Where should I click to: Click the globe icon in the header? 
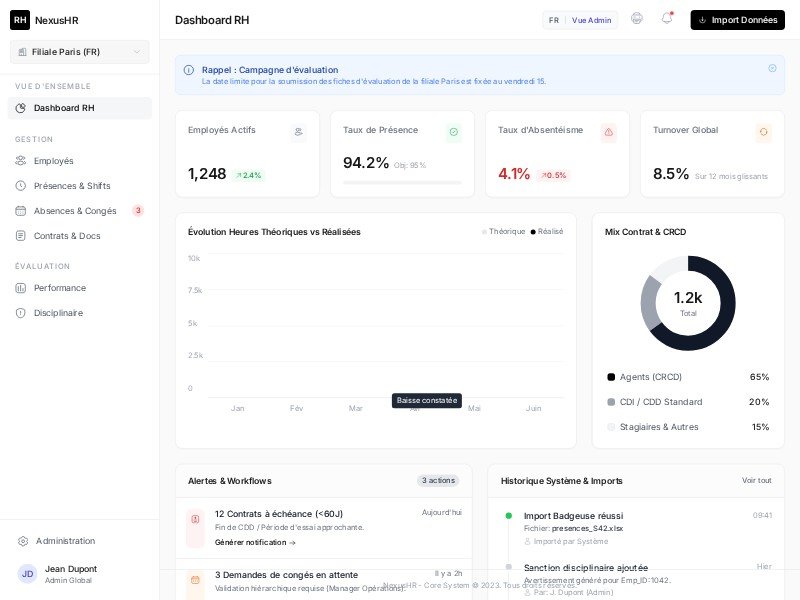click(637, 19)
